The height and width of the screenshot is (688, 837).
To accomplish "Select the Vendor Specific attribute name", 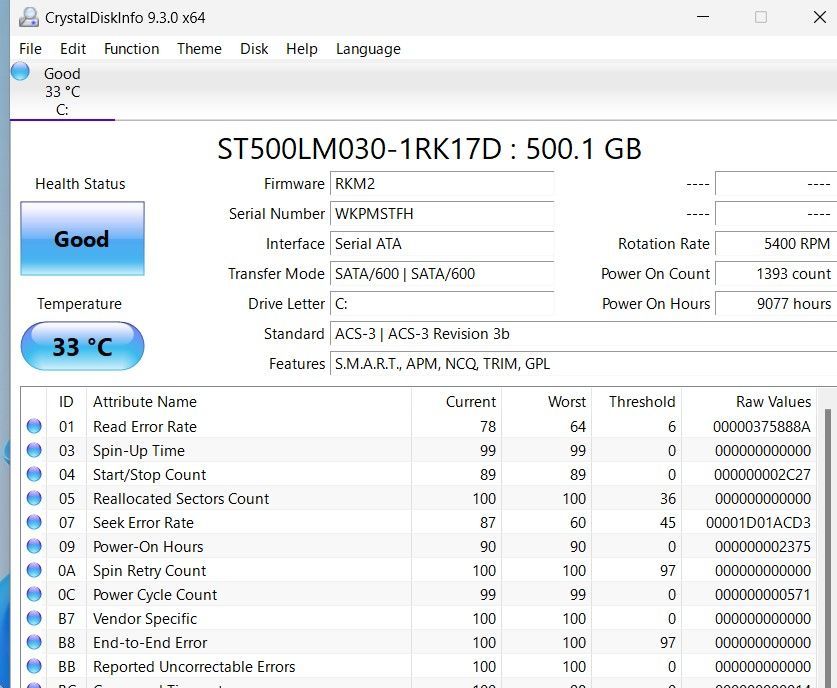I will (145, 619).
